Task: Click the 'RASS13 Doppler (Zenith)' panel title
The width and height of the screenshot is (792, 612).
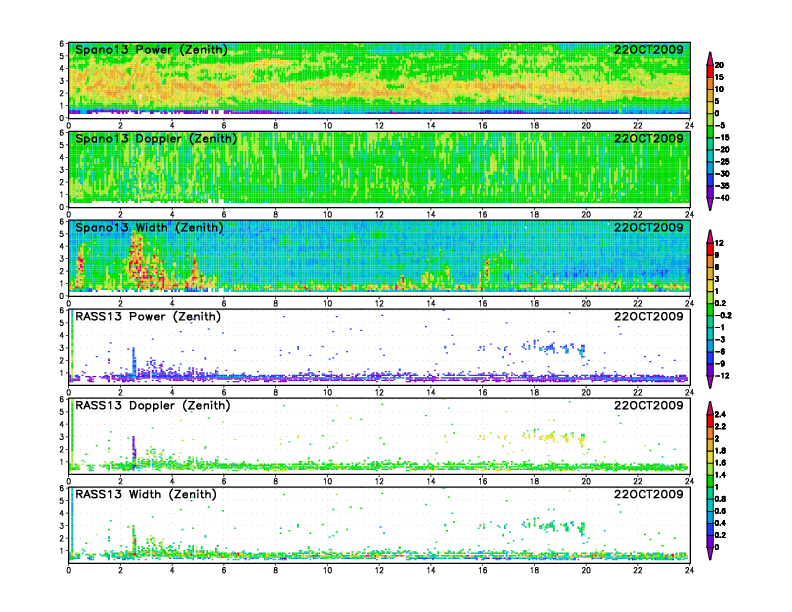Action: (153, 405)
